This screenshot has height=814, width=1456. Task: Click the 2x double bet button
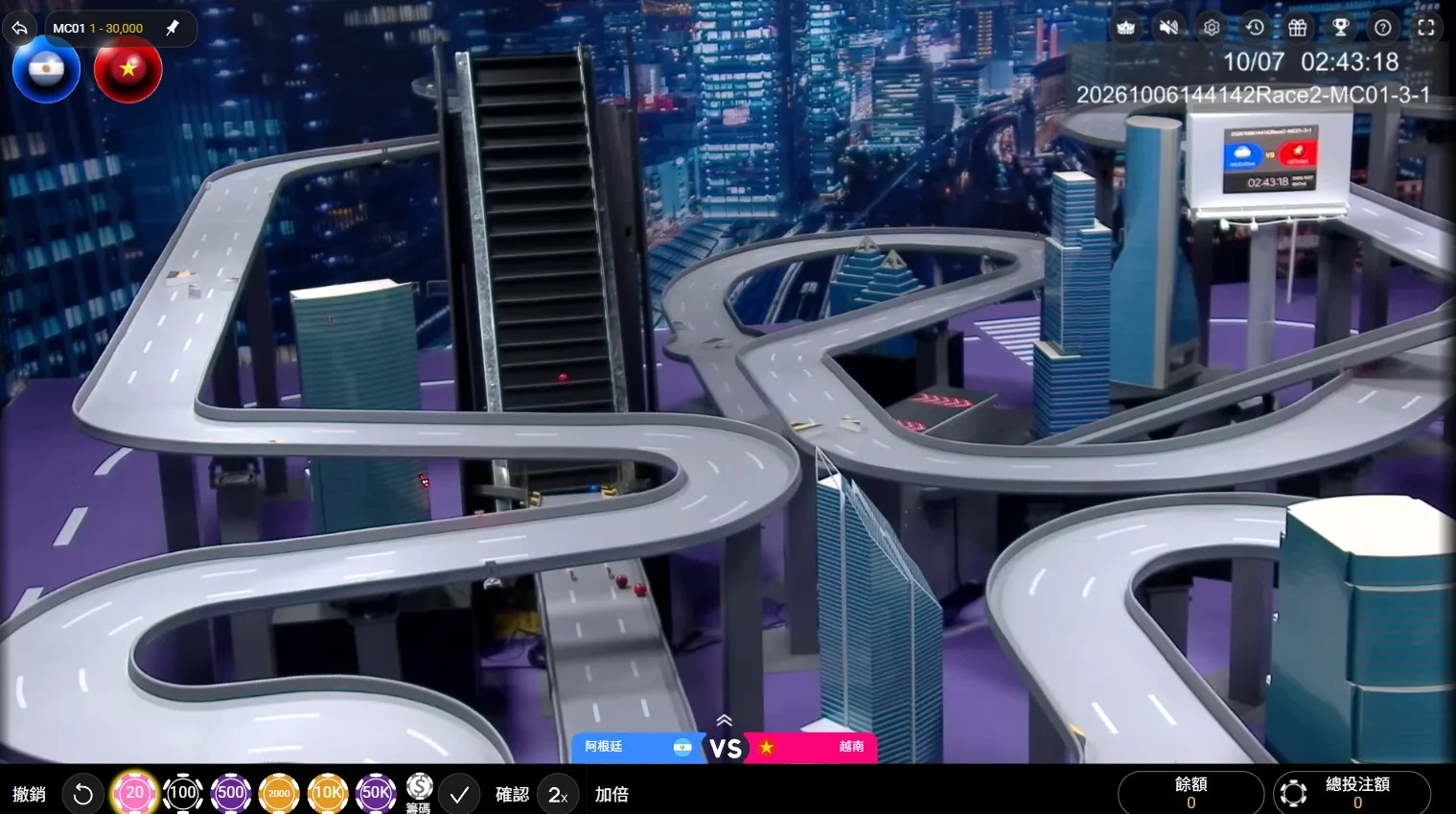click(558, 794)
